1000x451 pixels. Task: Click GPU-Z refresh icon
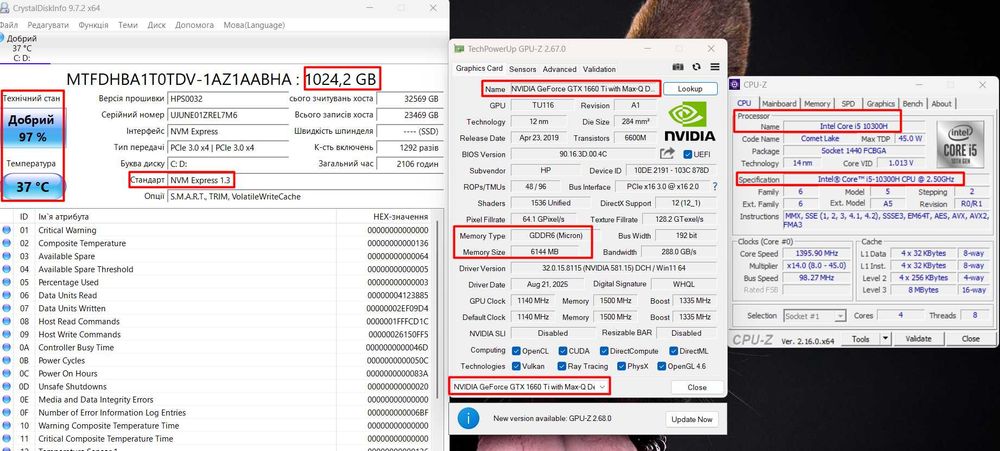point(696,67)
